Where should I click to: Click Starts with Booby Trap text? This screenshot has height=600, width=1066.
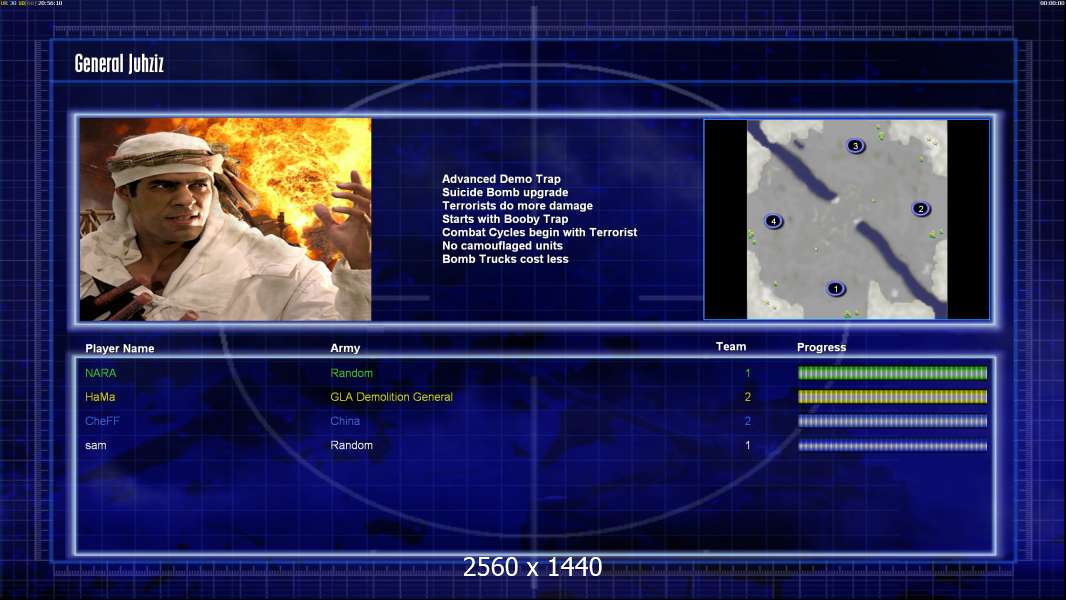505,219
